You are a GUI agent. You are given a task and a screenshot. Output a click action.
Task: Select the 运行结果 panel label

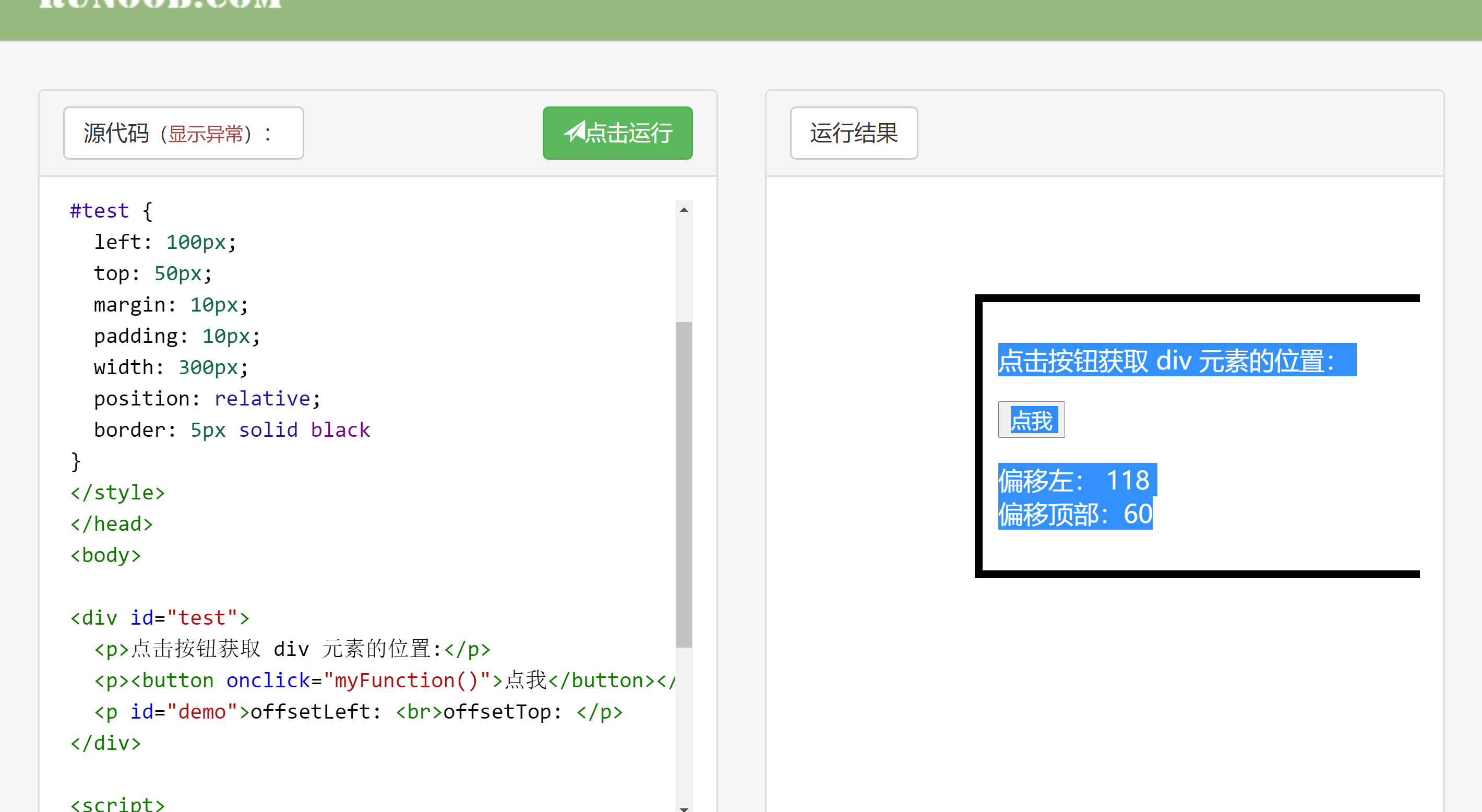(853, 134)
